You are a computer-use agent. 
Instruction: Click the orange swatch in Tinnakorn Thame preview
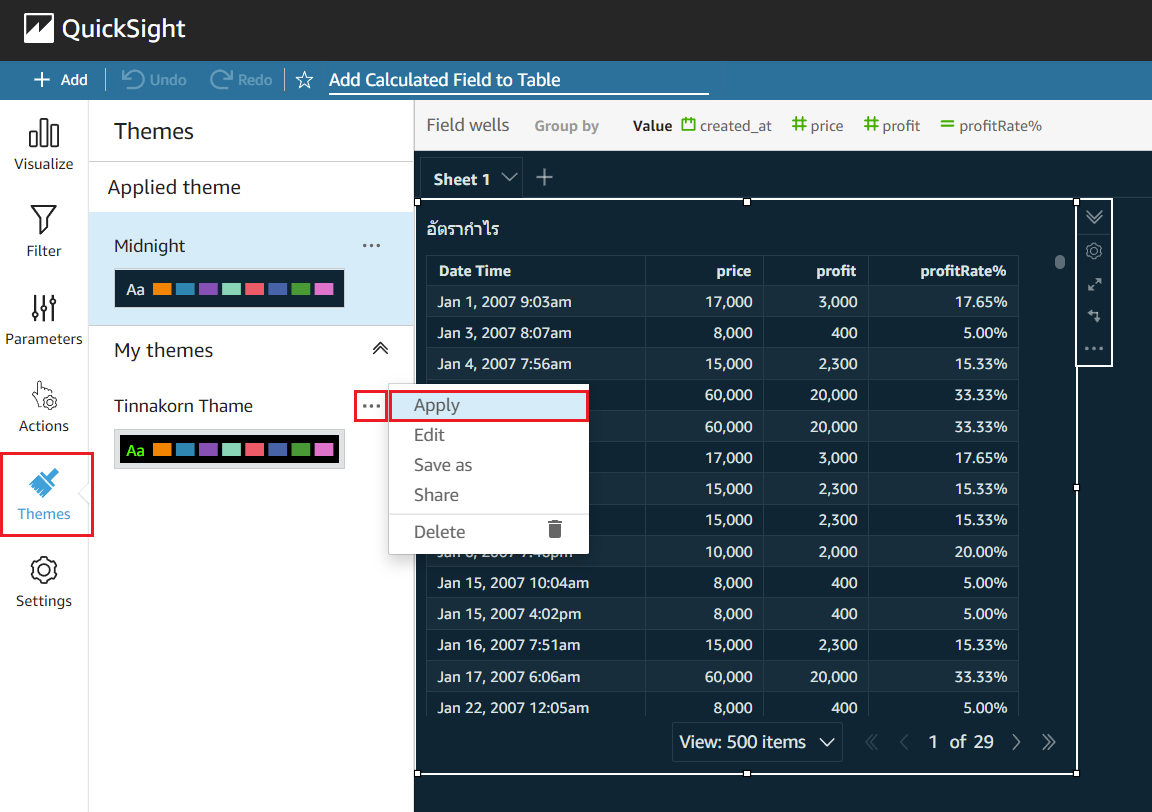coord(163,449)
